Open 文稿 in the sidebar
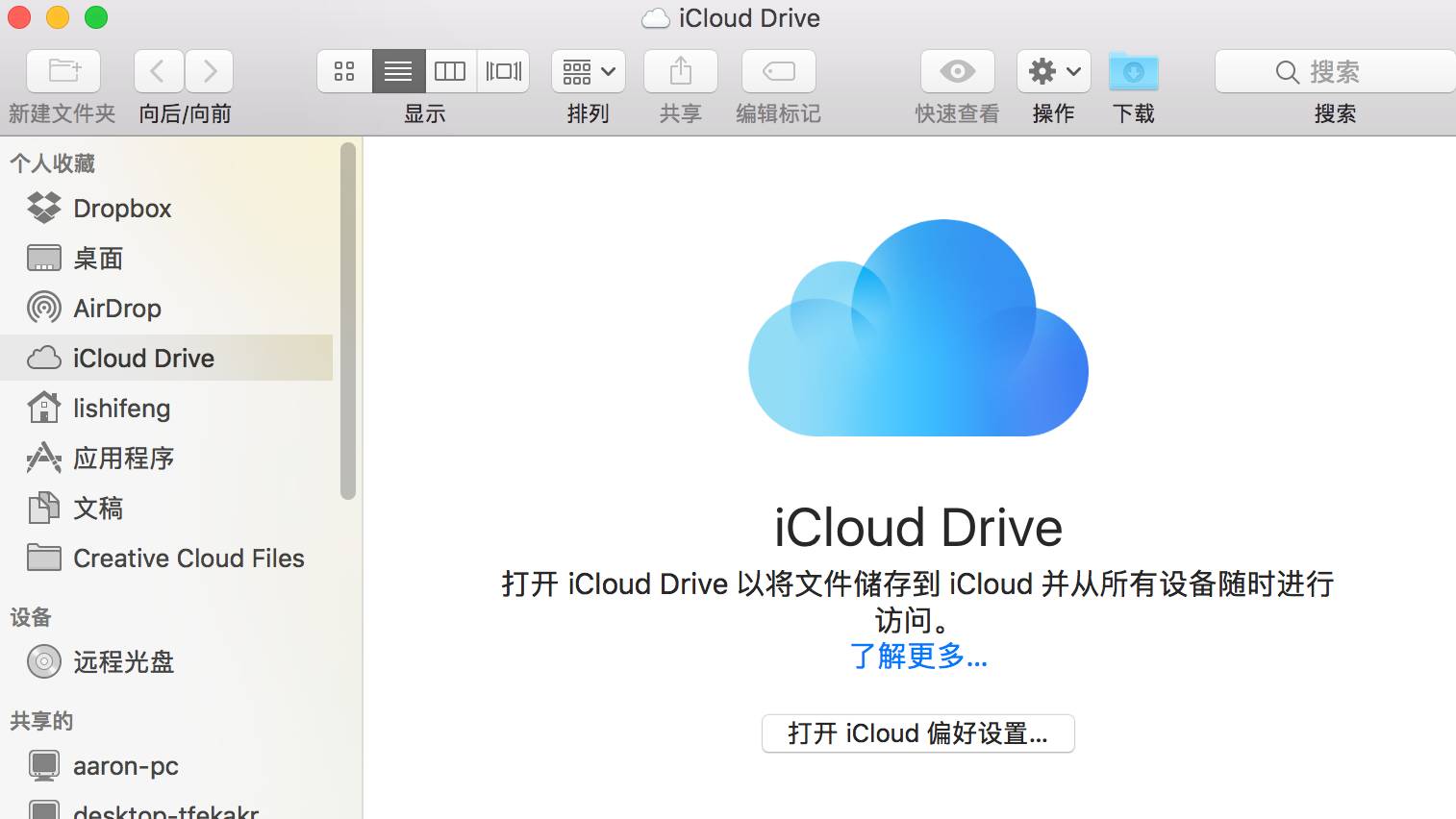Screen dimensions: 1456x819 pos(166,509)
